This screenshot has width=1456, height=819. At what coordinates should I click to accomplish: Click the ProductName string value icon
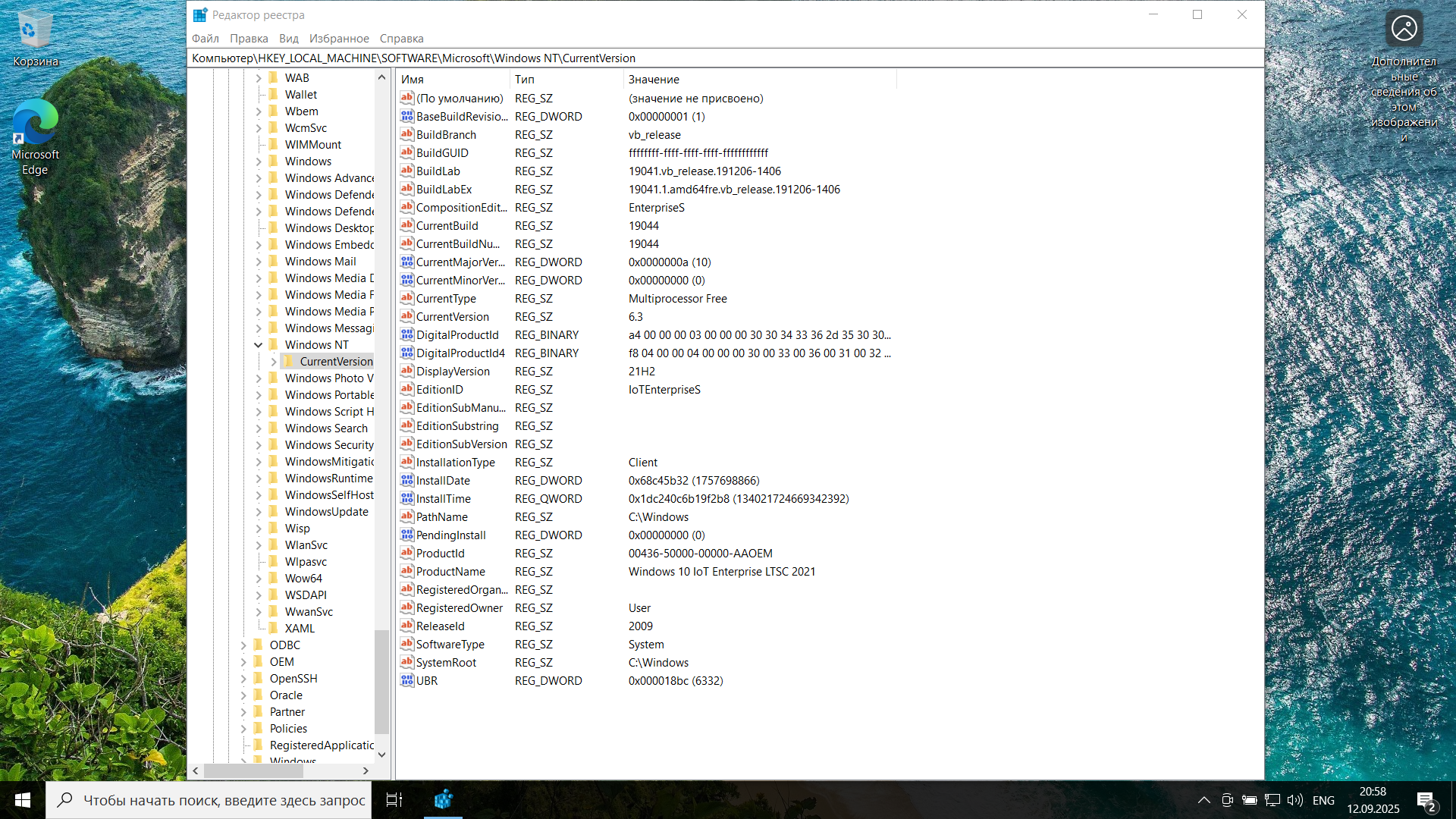pos(407,571)
